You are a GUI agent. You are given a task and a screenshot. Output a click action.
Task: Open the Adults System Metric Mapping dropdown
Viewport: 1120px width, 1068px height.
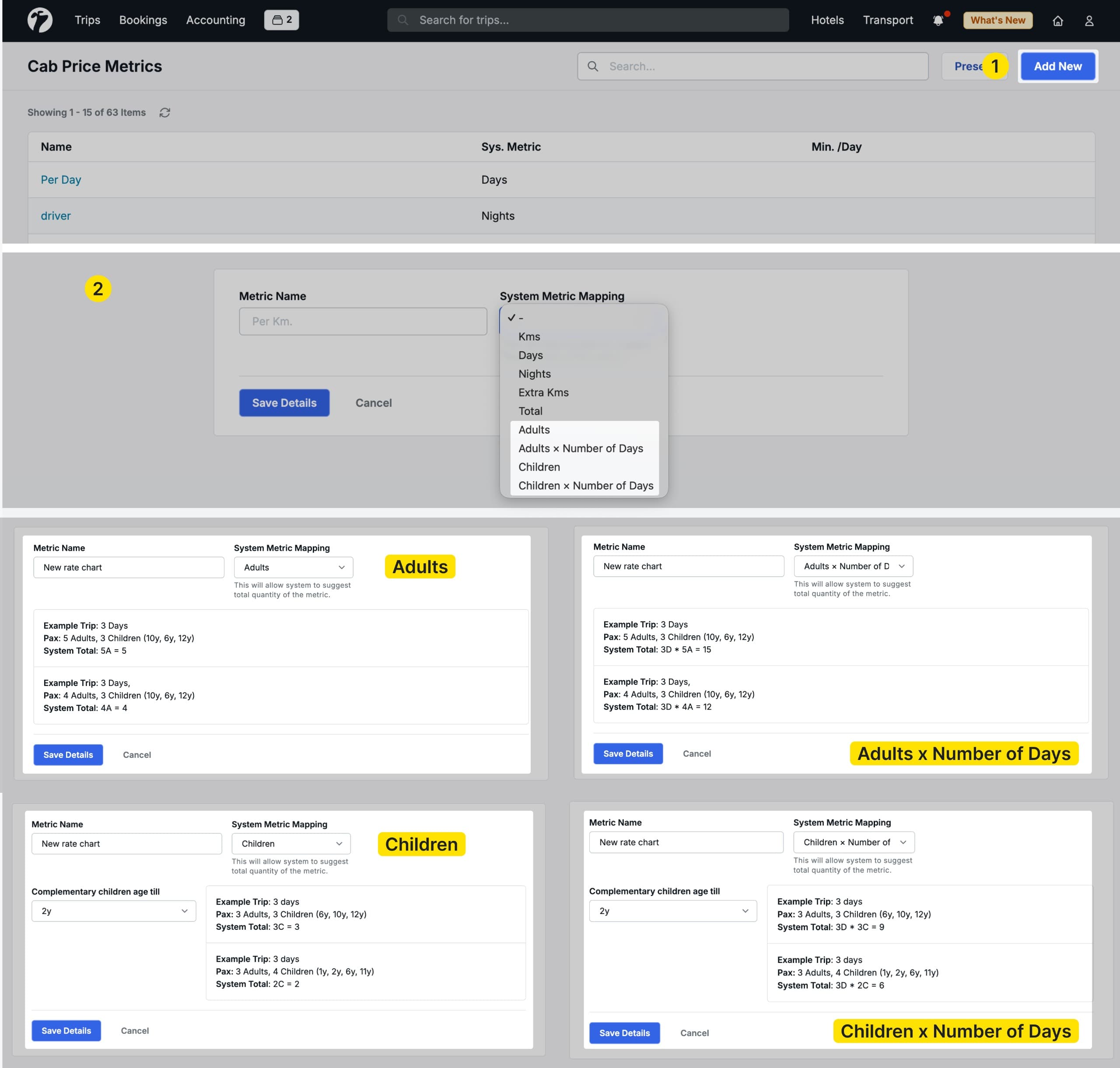coord(293,567)
